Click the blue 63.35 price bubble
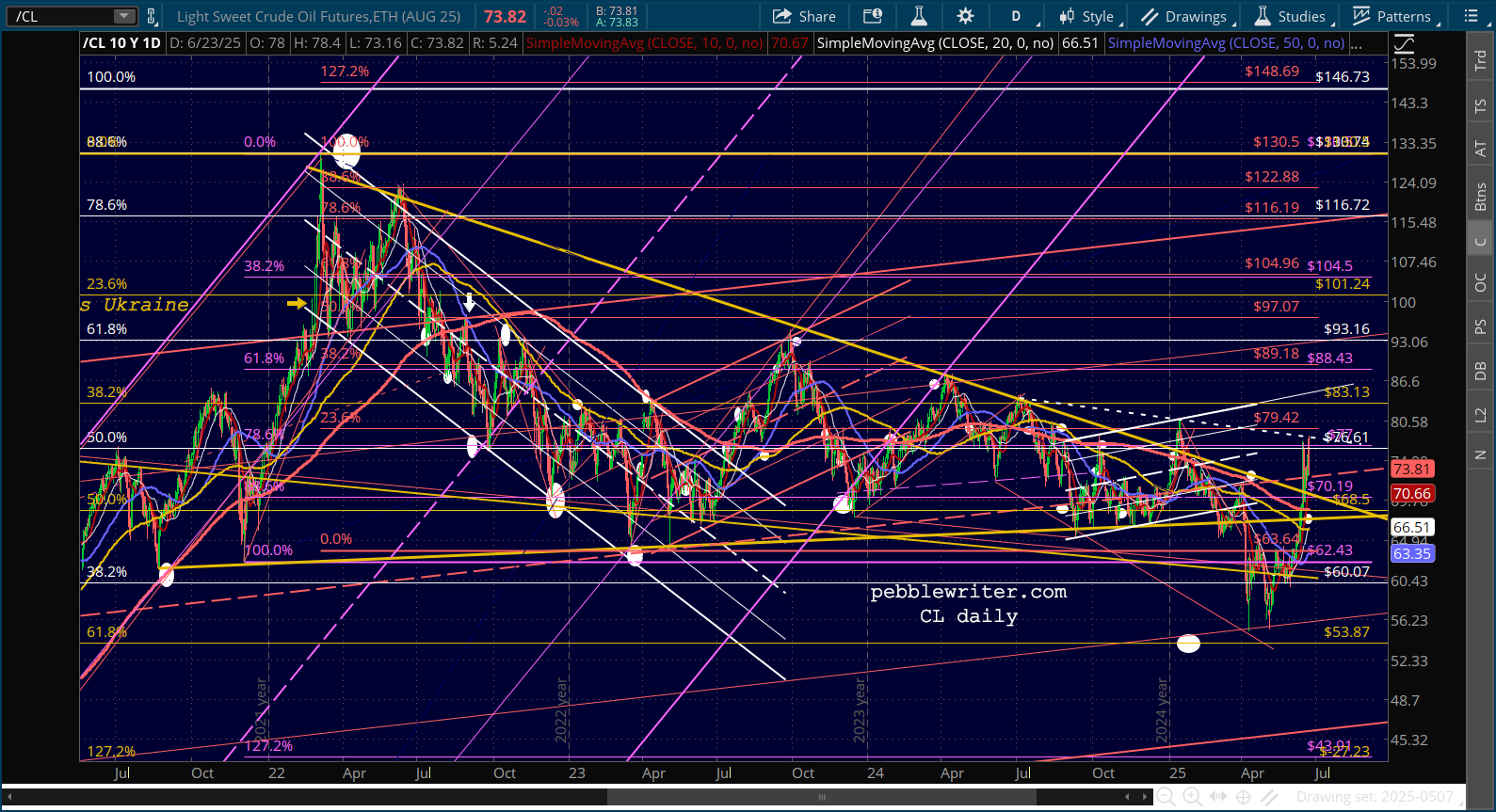 coord(1411,553)
